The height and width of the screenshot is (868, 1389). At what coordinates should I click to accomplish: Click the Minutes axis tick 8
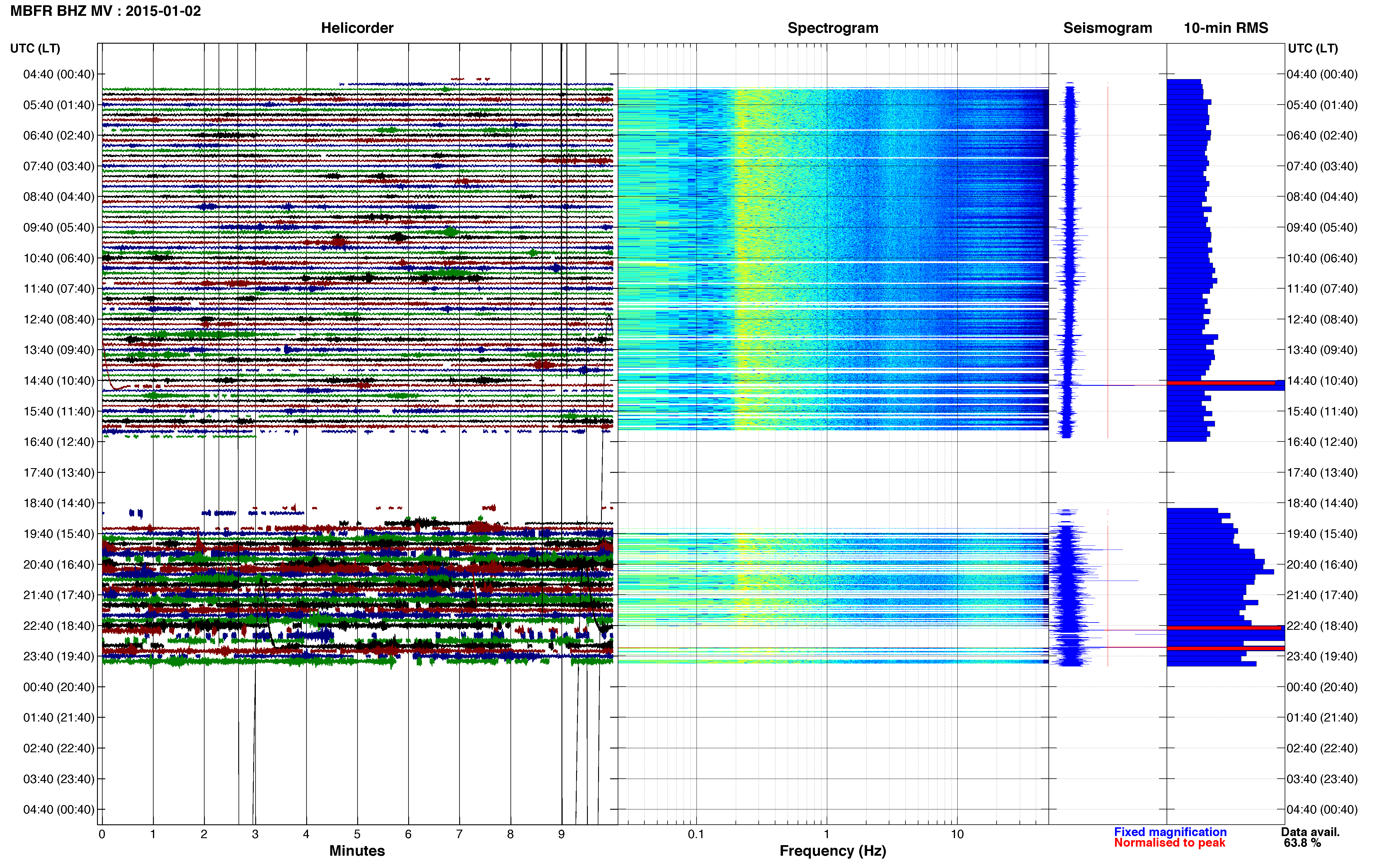pos(510,834)
